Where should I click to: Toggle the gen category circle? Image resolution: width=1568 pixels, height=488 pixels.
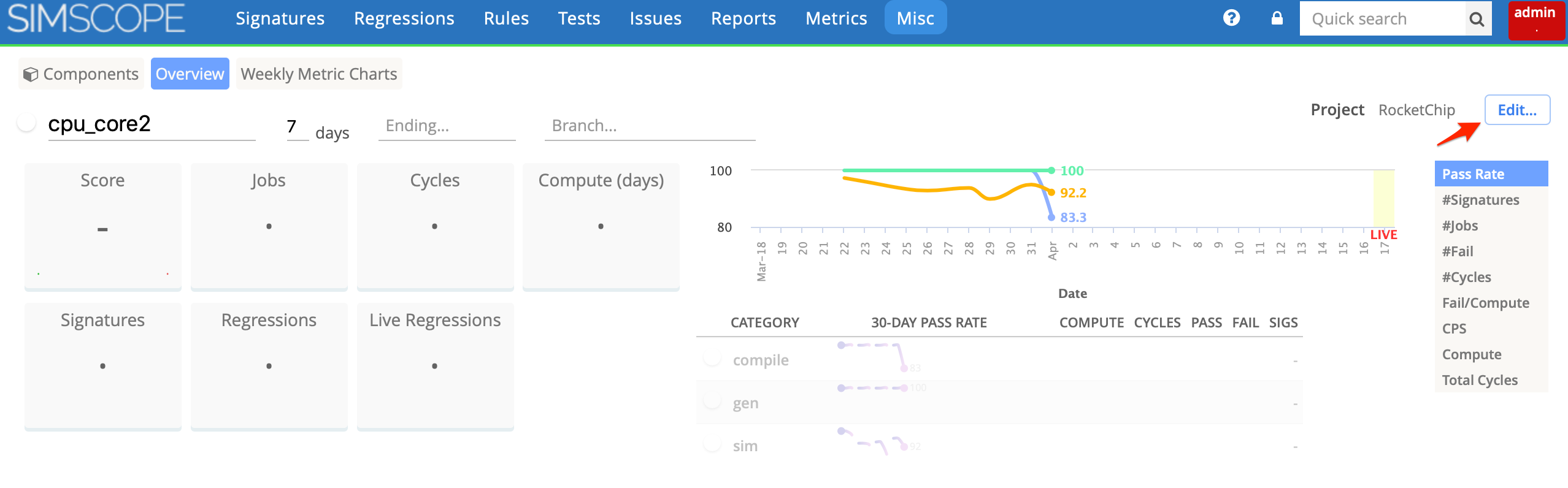coord(712,401)
